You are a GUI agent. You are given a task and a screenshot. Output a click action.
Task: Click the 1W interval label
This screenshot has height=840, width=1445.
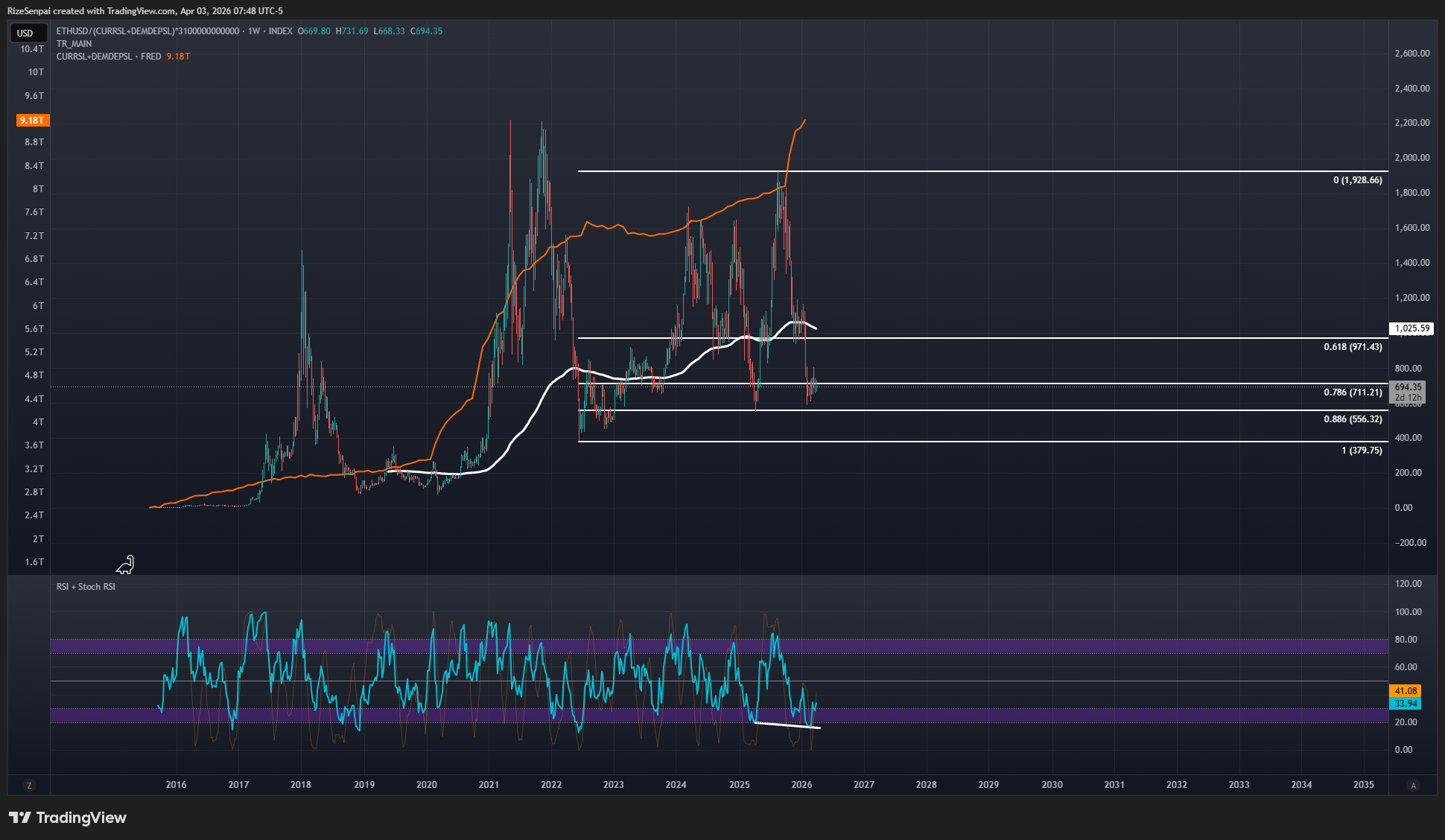tap(254, 31)
